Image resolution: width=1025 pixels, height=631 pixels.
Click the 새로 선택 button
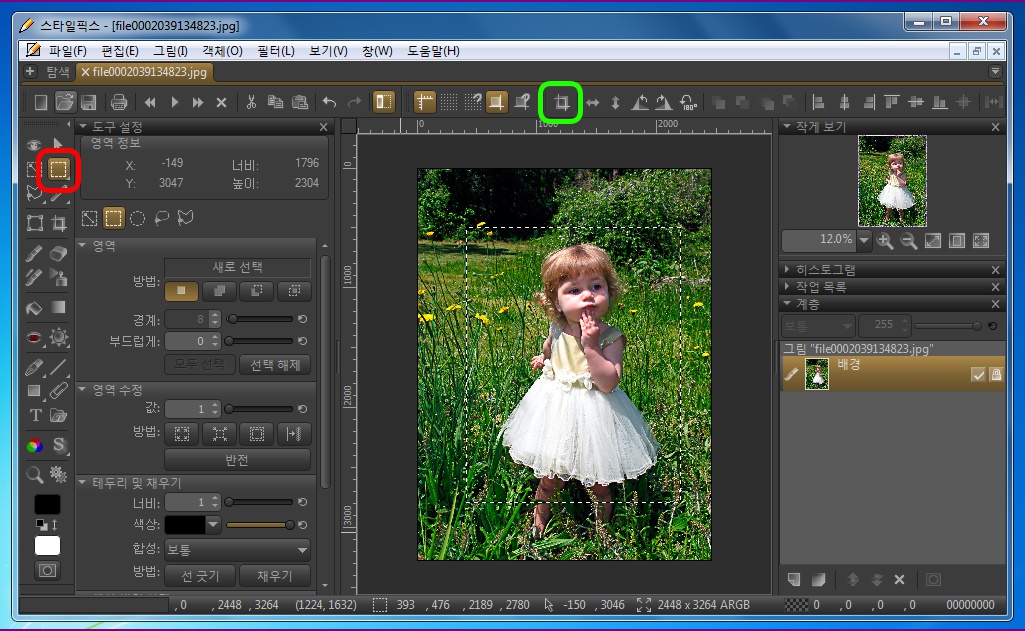point(237,267)
